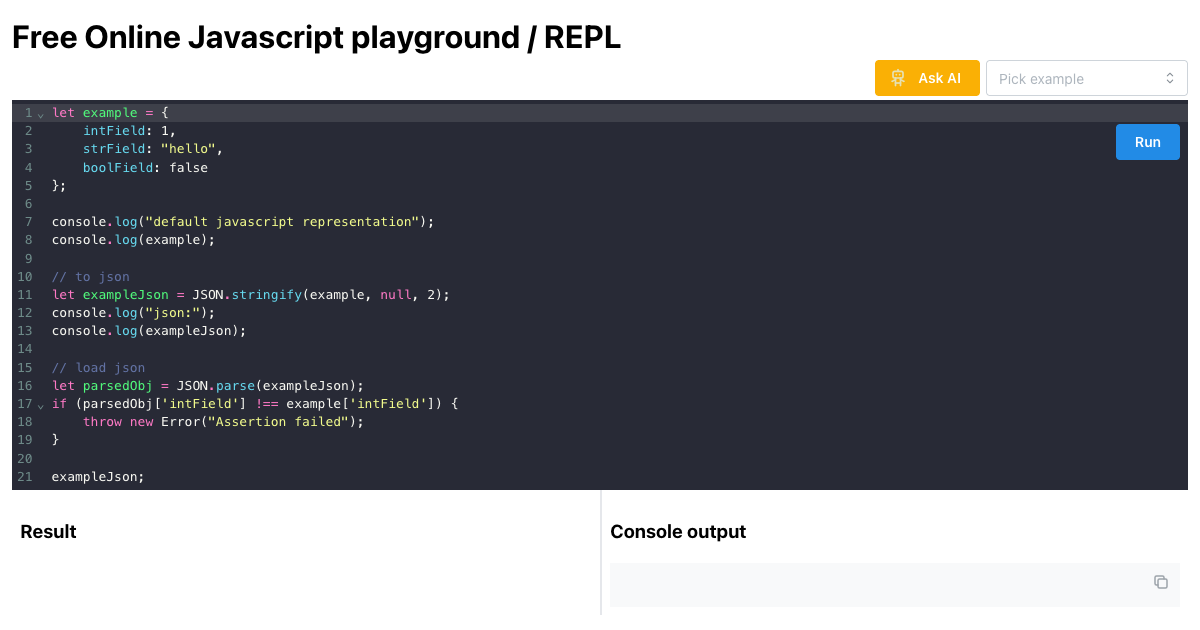1200x630 pixels.
Task: Click line number 11 in the gutter
Action: [25, 295]
